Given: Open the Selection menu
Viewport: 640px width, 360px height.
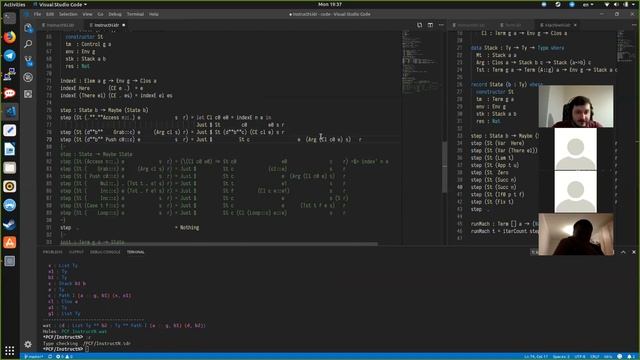Looking at the screenshot, I should pyautogui.click(x=68, y=14).
